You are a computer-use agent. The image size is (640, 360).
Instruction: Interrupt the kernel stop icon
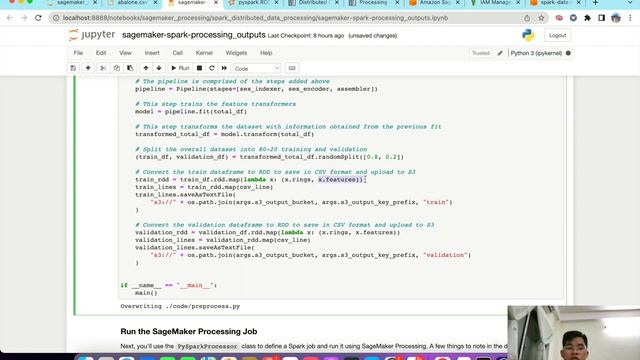click(x=199, y=68)
